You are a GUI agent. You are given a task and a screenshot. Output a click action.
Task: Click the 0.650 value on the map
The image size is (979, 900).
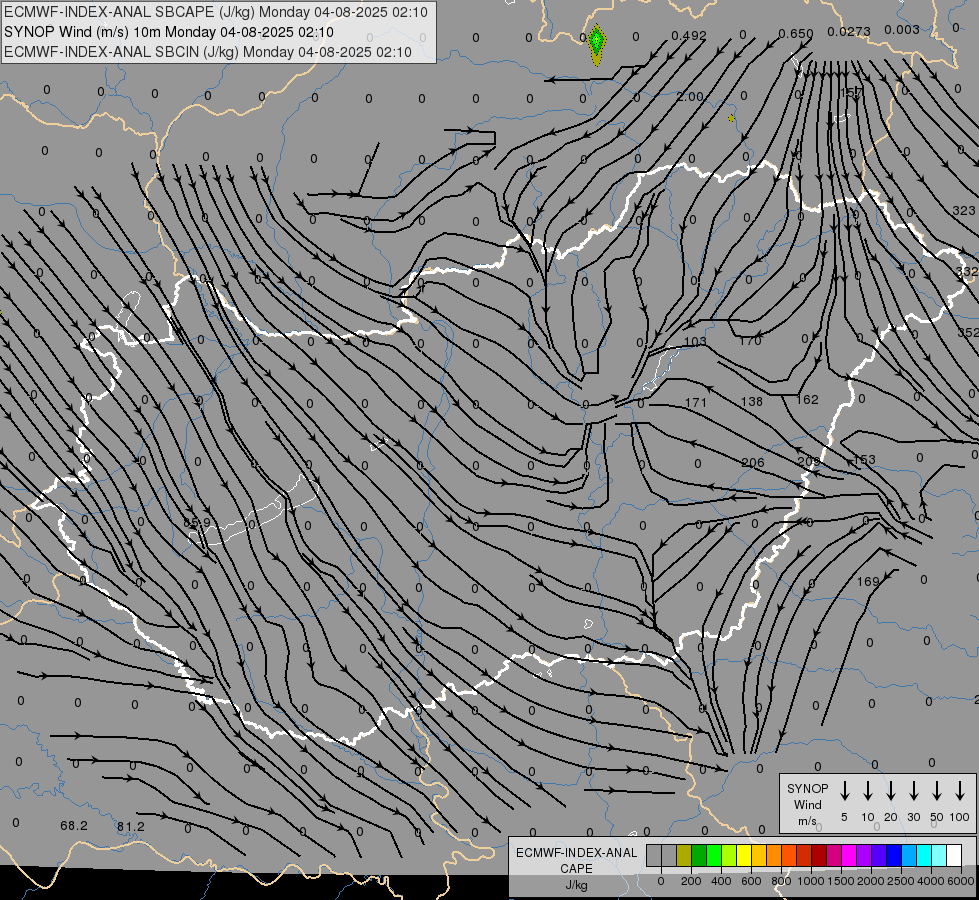click(795, 34)
